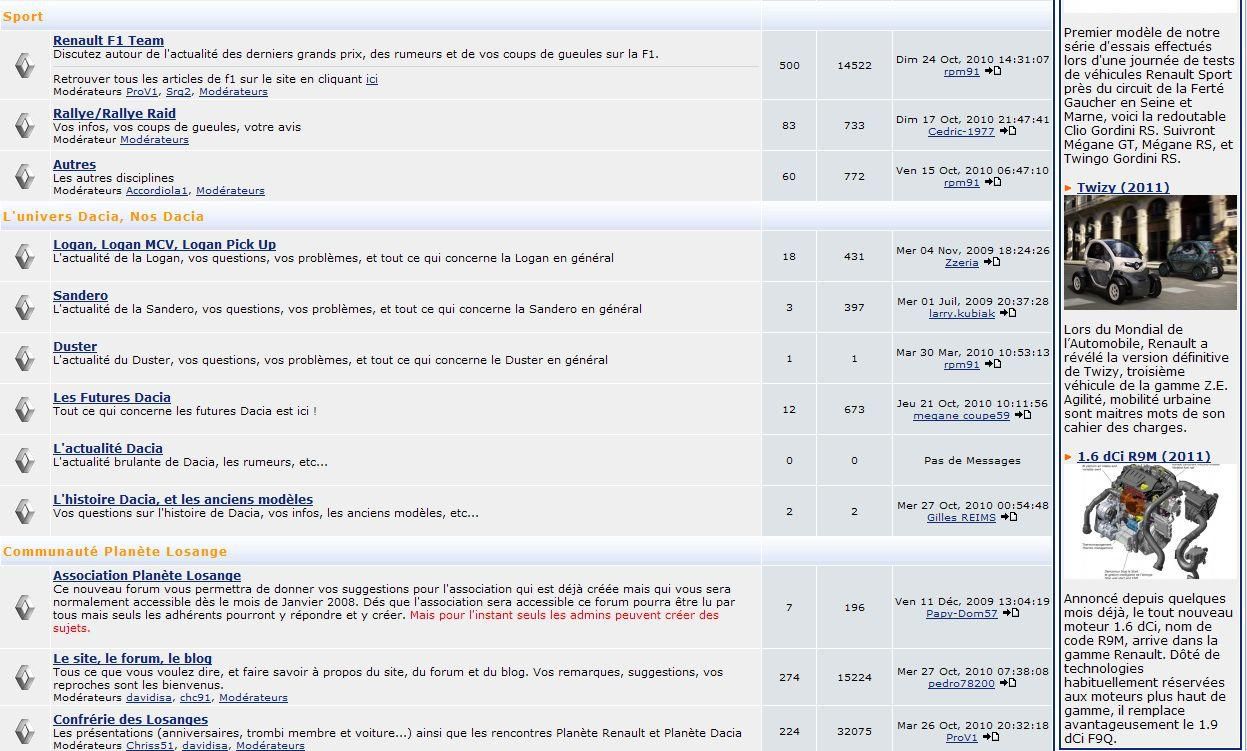Click Renault logo icon beside L'actualité Dacia

[25, 460]
